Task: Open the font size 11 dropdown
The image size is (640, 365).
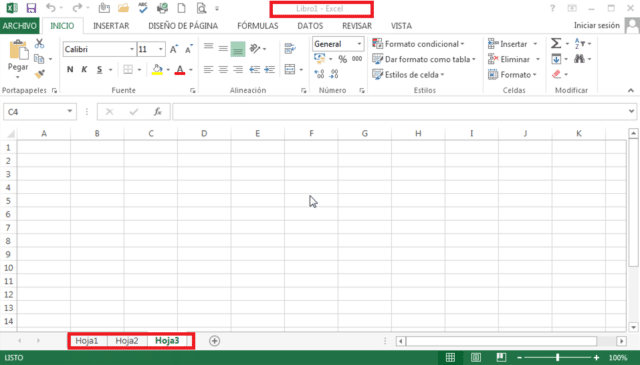Action: pyautogui.click(x=161, y=49)
